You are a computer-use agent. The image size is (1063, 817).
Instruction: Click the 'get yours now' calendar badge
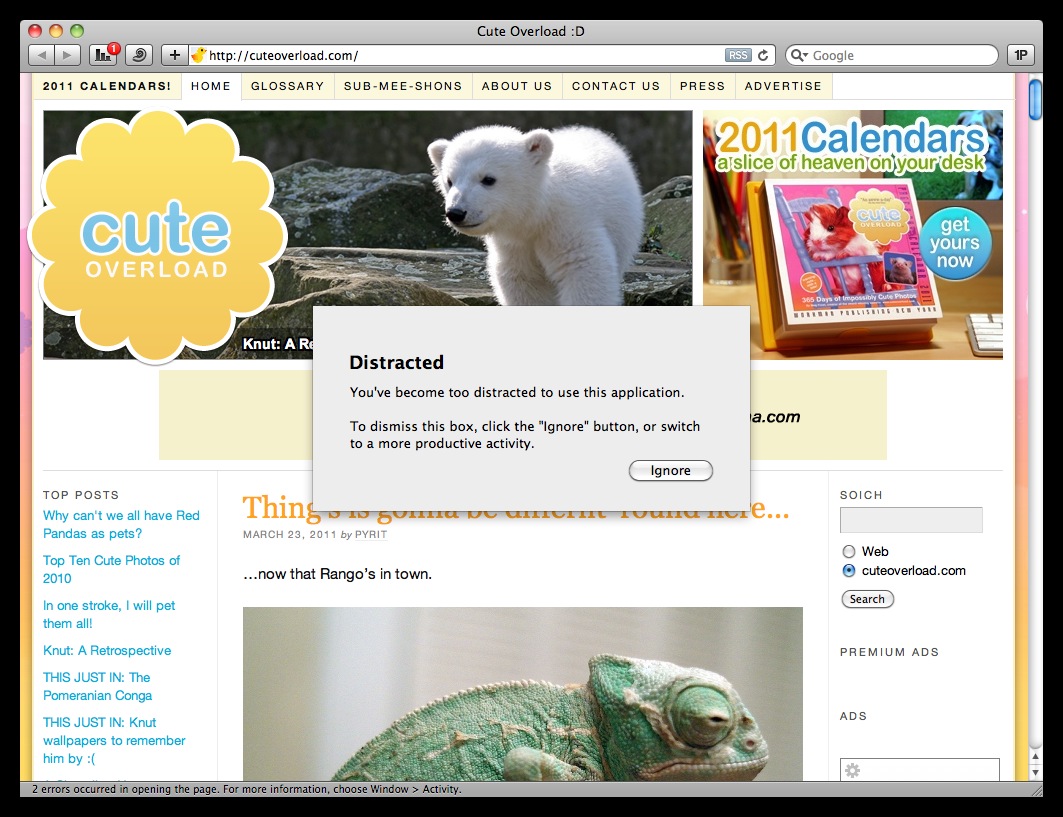point(955,243)
